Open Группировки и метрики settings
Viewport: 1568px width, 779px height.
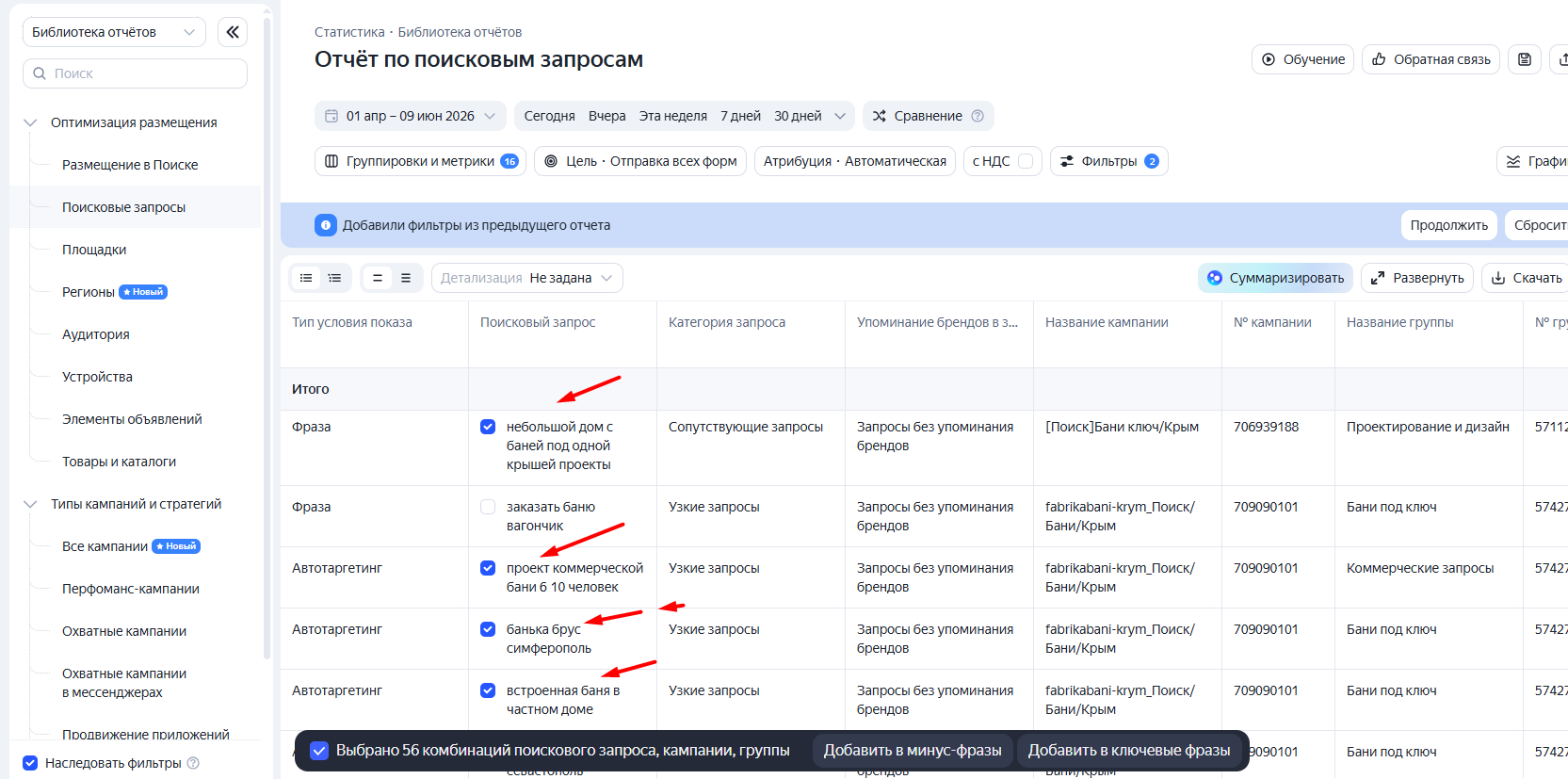click(420, 161)
